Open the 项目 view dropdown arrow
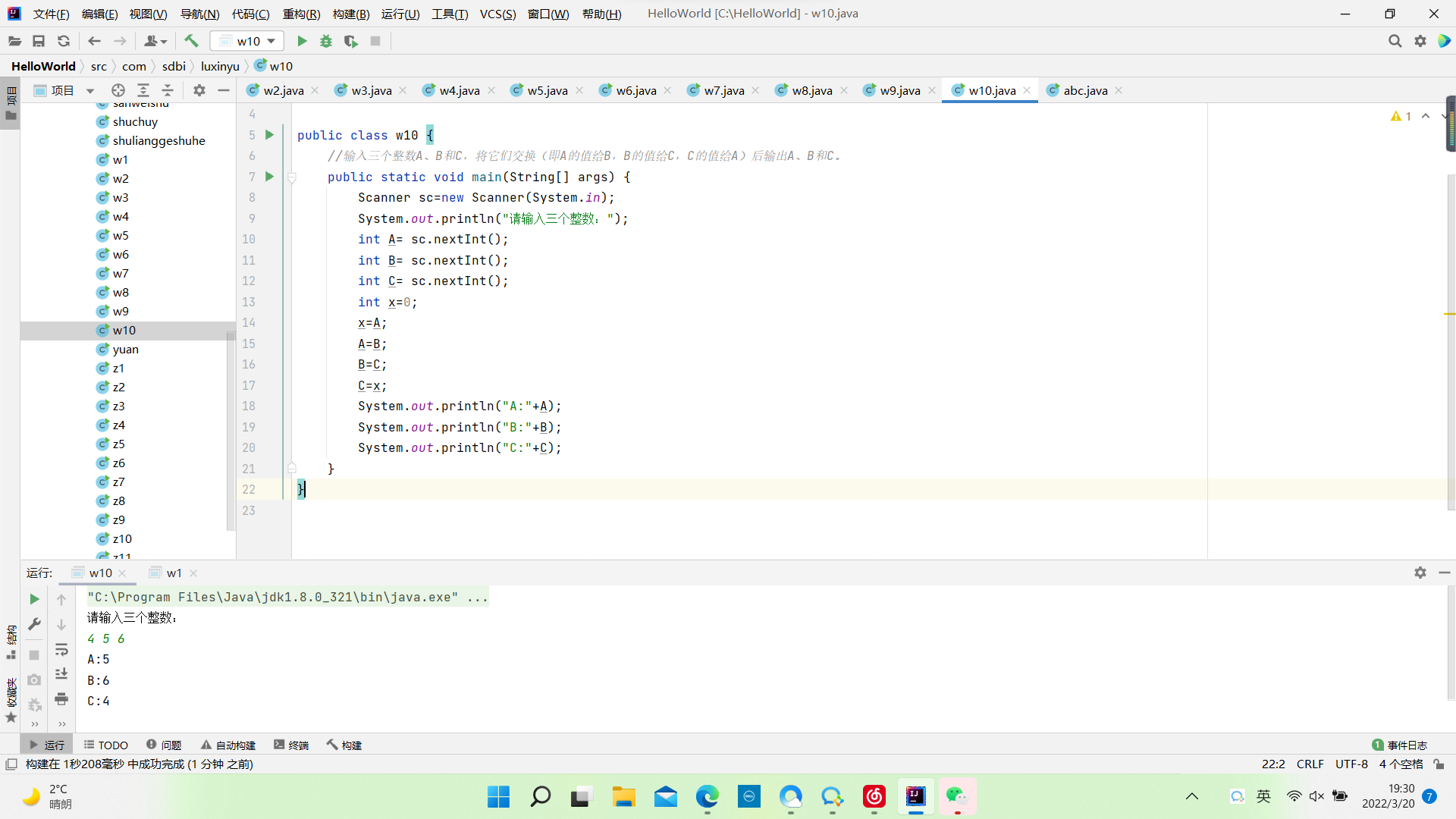Viewport: 1456px width, 819px height. click(90, 91)
